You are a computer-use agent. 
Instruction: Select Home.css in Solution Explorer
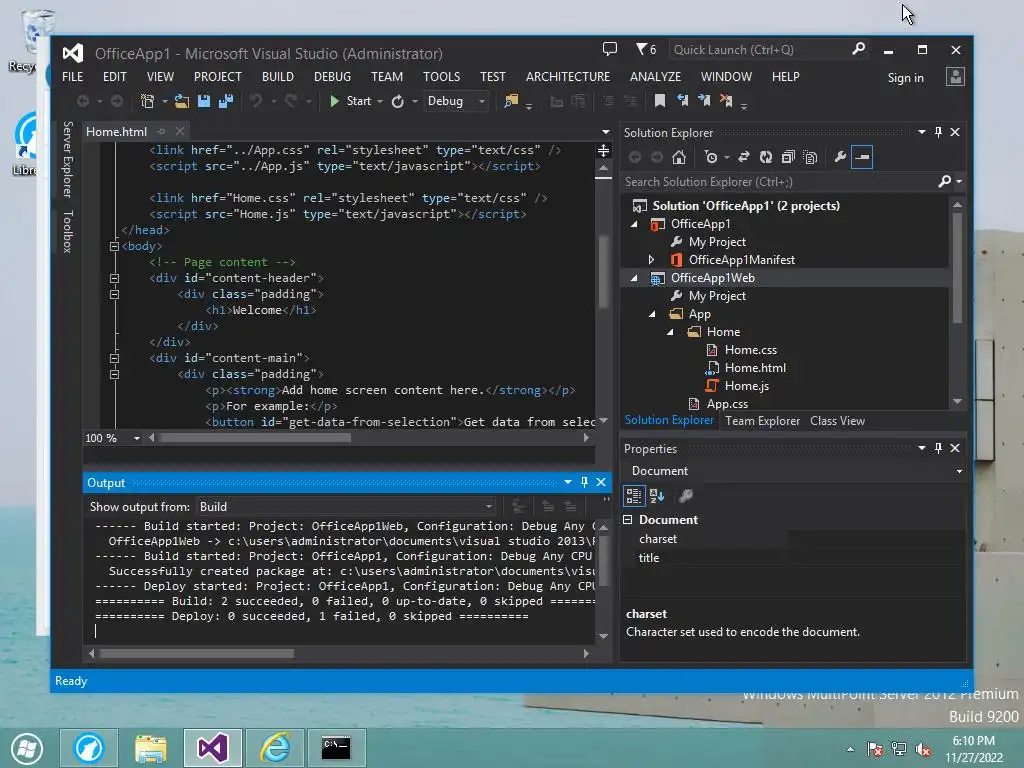click(x=750, y=350)
